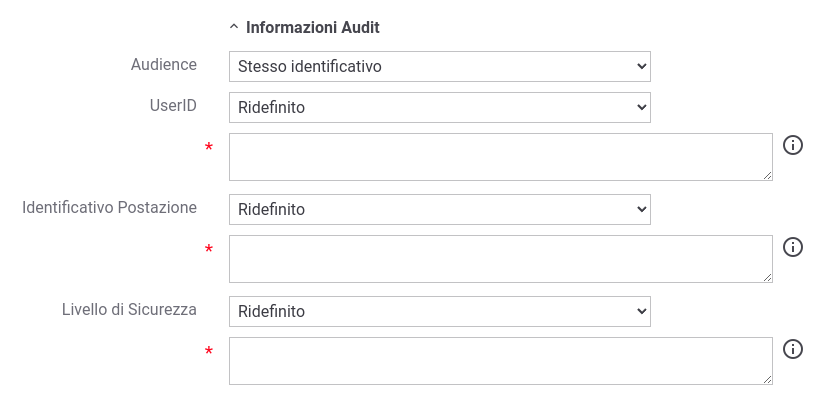
Task: Open the Audience dropdown
Action: tap(439, 67)
